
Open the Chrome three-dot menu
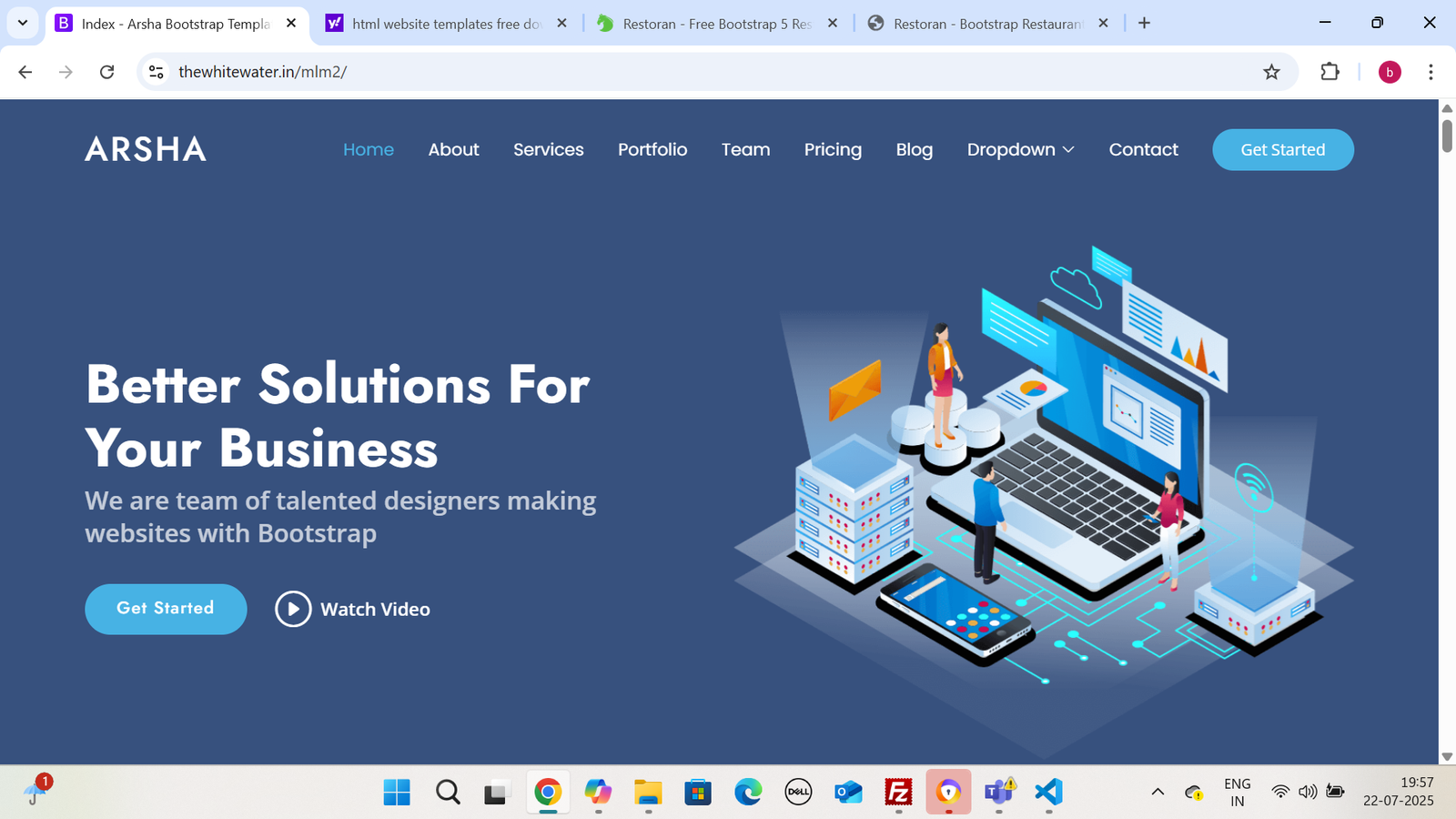(x=1431, y=72)
